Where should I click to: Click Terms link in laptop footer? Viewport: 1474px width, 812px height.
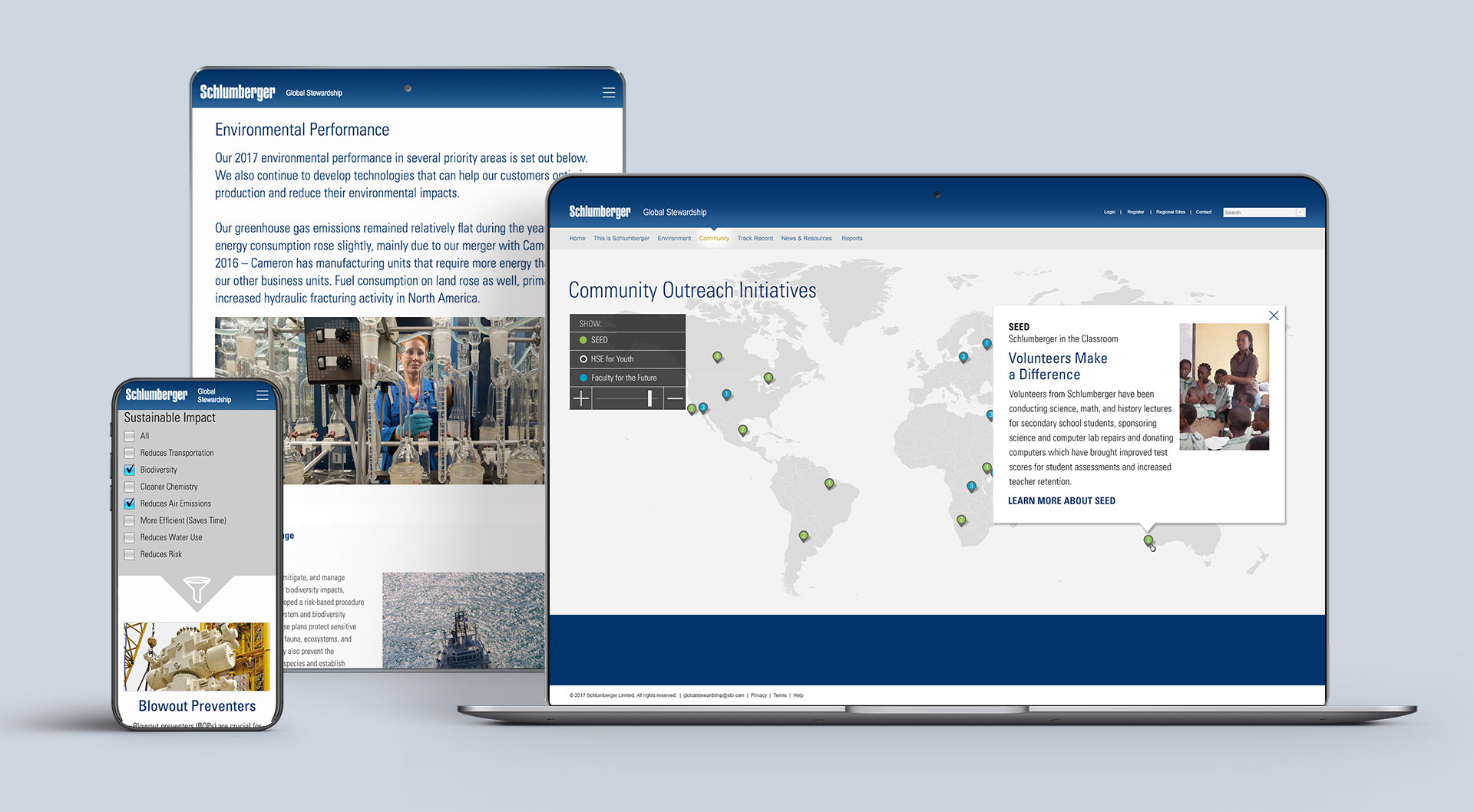click(780, 695)
